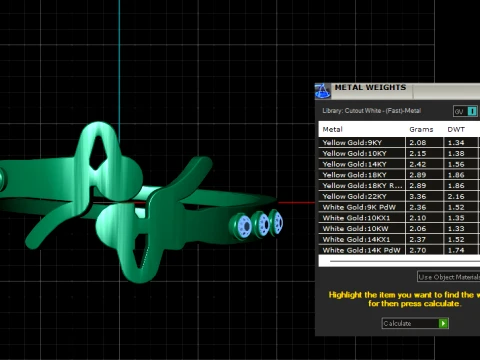
Task: Click the 2.70 grams value for 14K PdW
Action: (x=418, y=250)
